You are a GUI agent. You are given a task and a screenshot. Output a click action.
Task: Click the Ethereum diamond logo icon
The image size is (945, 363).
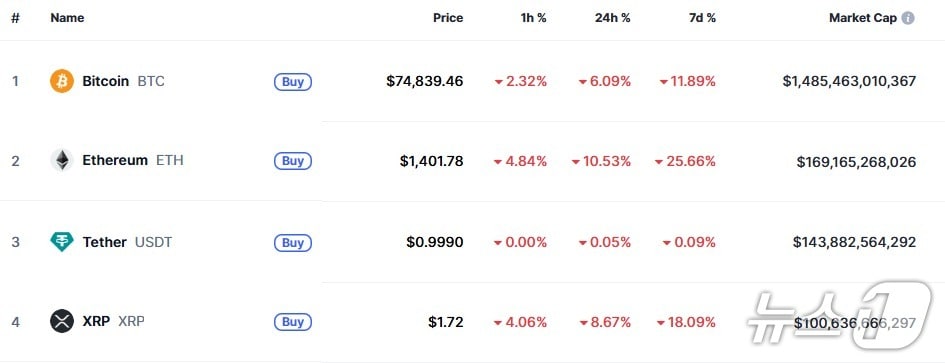61,160
